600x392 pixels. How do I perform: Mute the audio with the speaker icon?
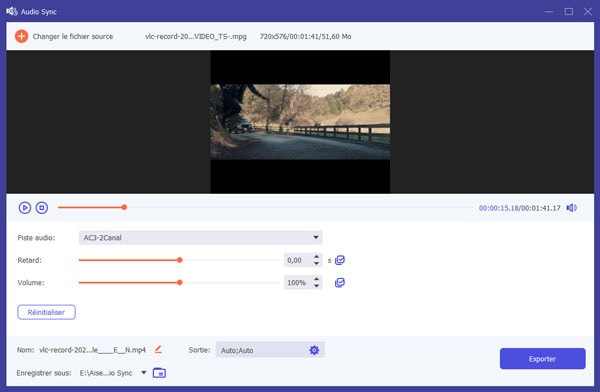(x=571, y=207)
